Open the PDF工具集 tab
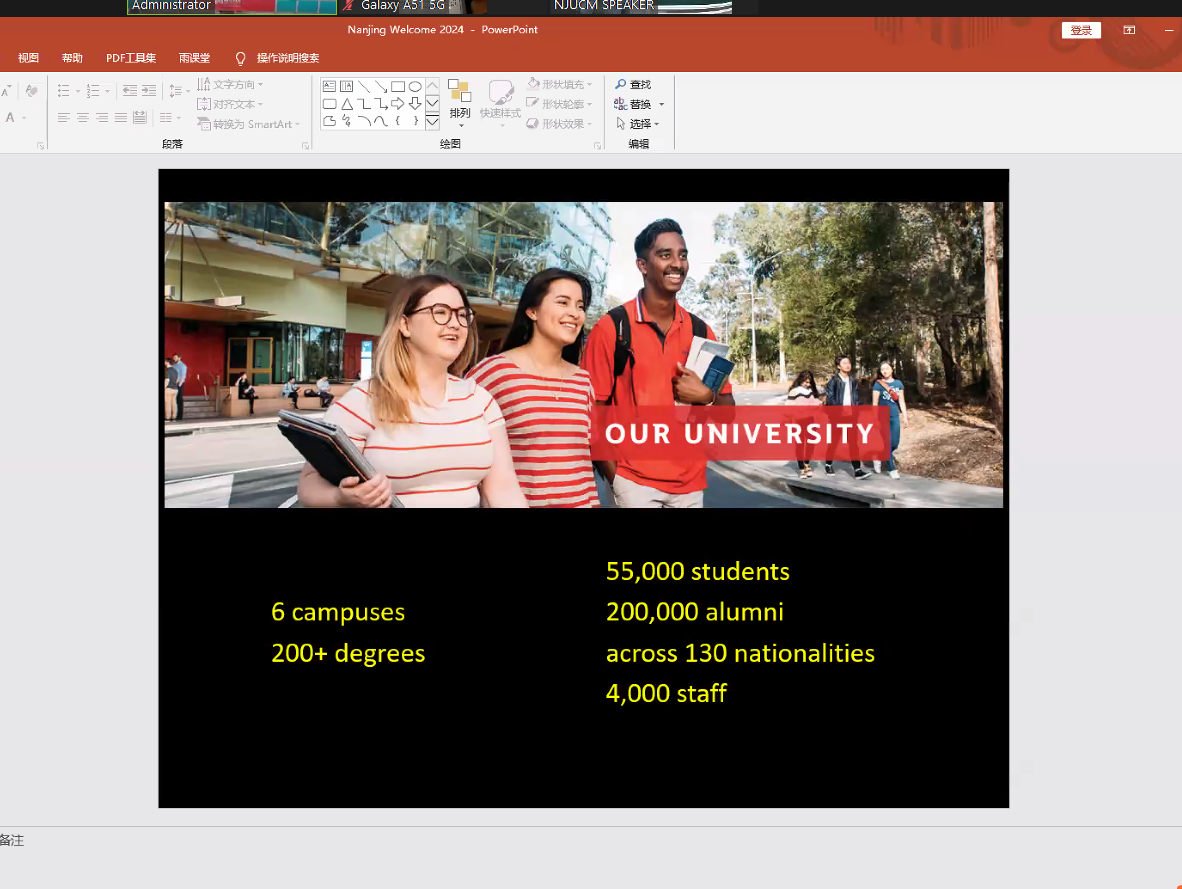The image size is (1182, 889). (131, 58)
